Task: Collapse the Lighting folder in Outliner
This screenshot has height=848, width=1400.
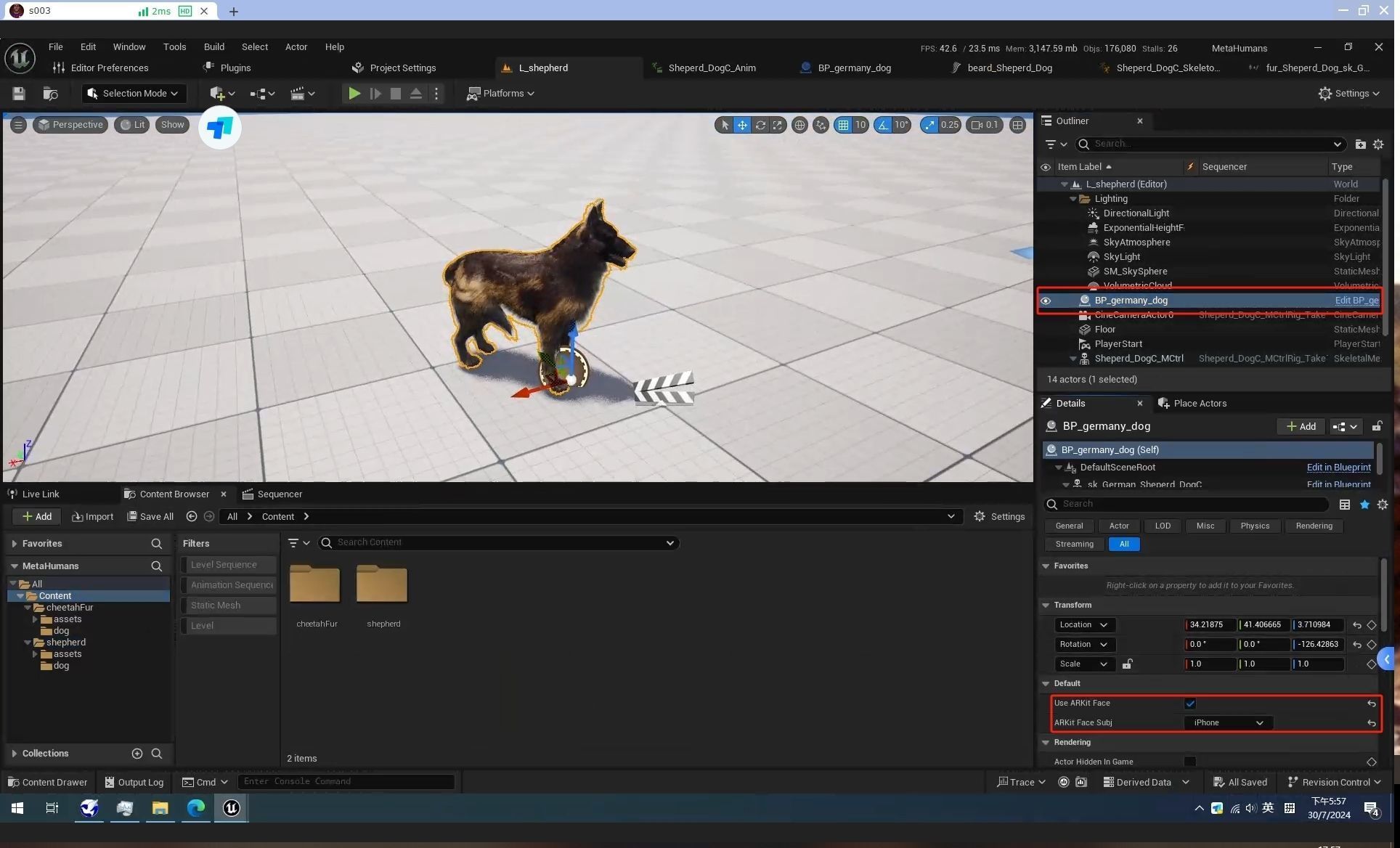Action: tap(1073, 199)
